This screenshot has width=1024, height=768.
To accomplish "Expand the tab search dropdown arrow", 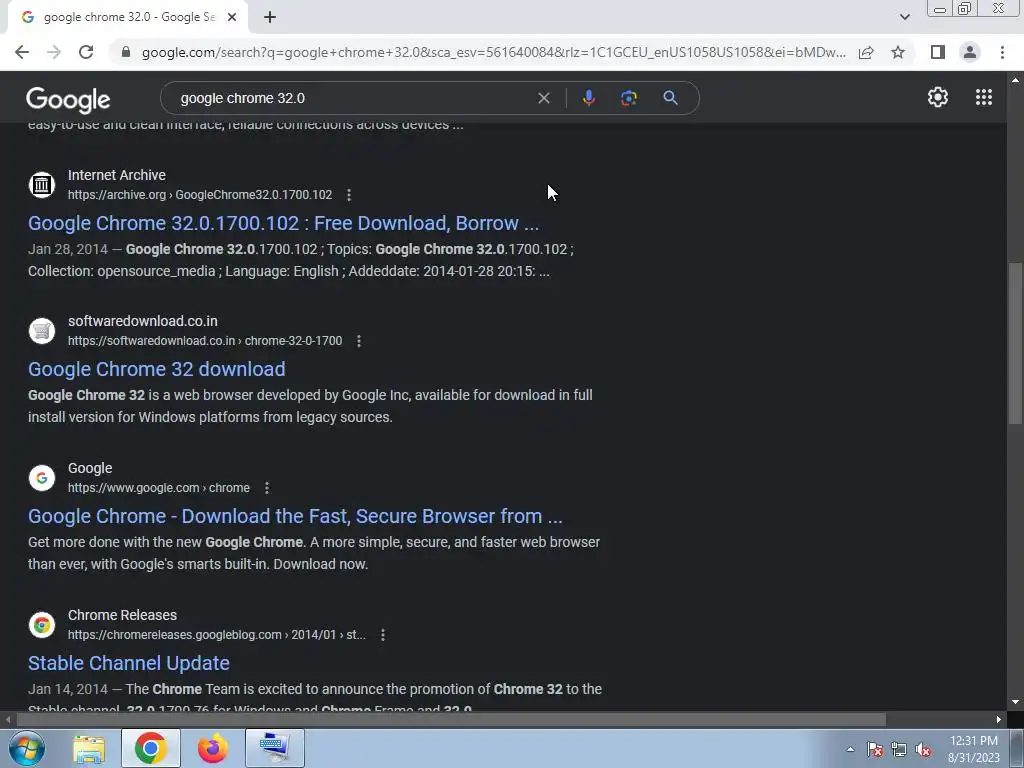I will [x=904, y=17].
